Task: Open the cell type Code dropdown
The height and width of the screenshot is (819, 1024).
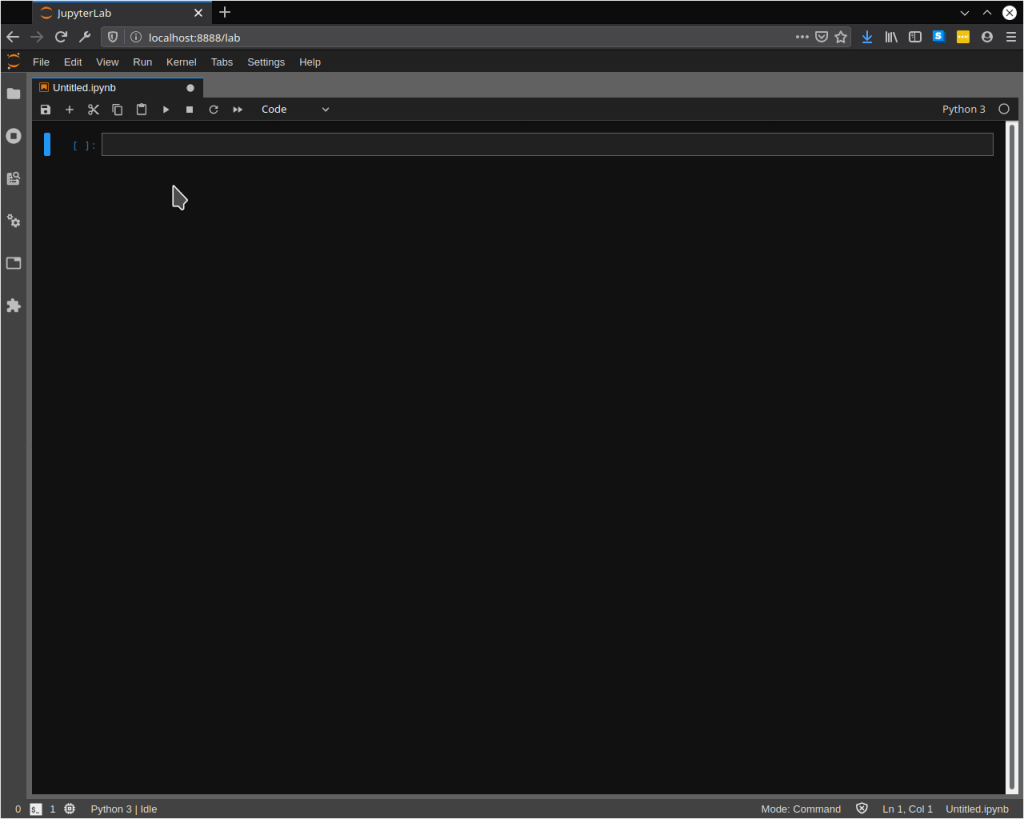Action: [x=295, y=110]
